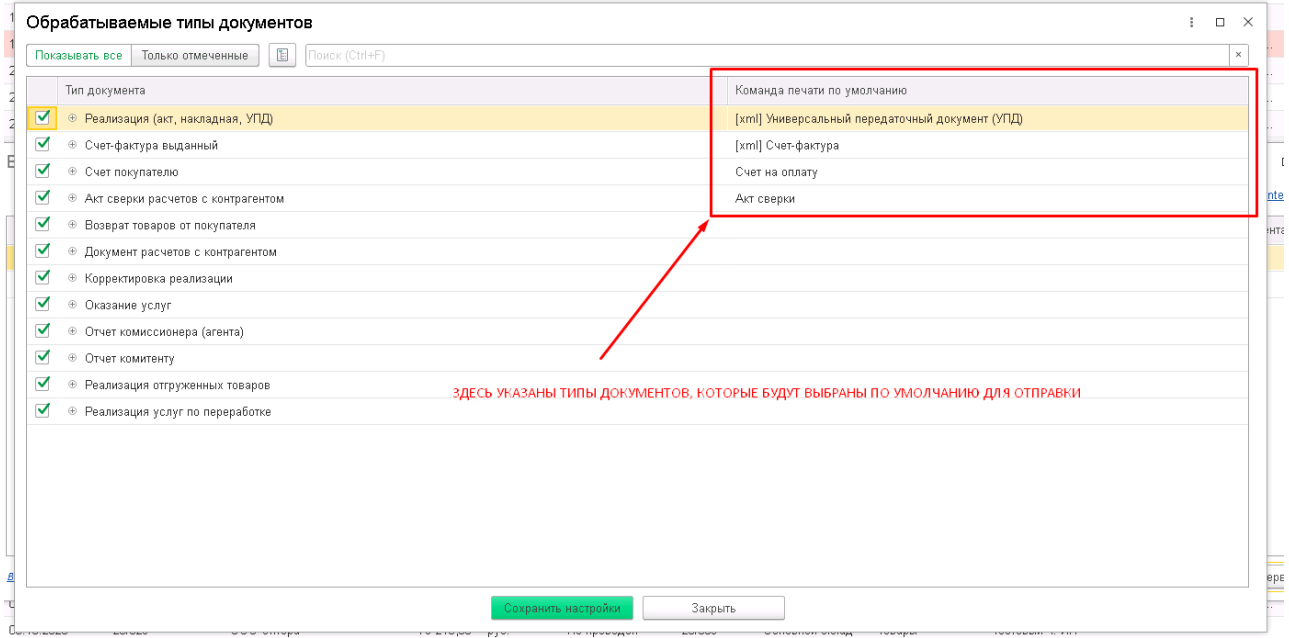Image resolution: width=1289 pixels, height=638 pixels.
Task: Select the Акт сверки print command cell
Action: pos(988,198)
